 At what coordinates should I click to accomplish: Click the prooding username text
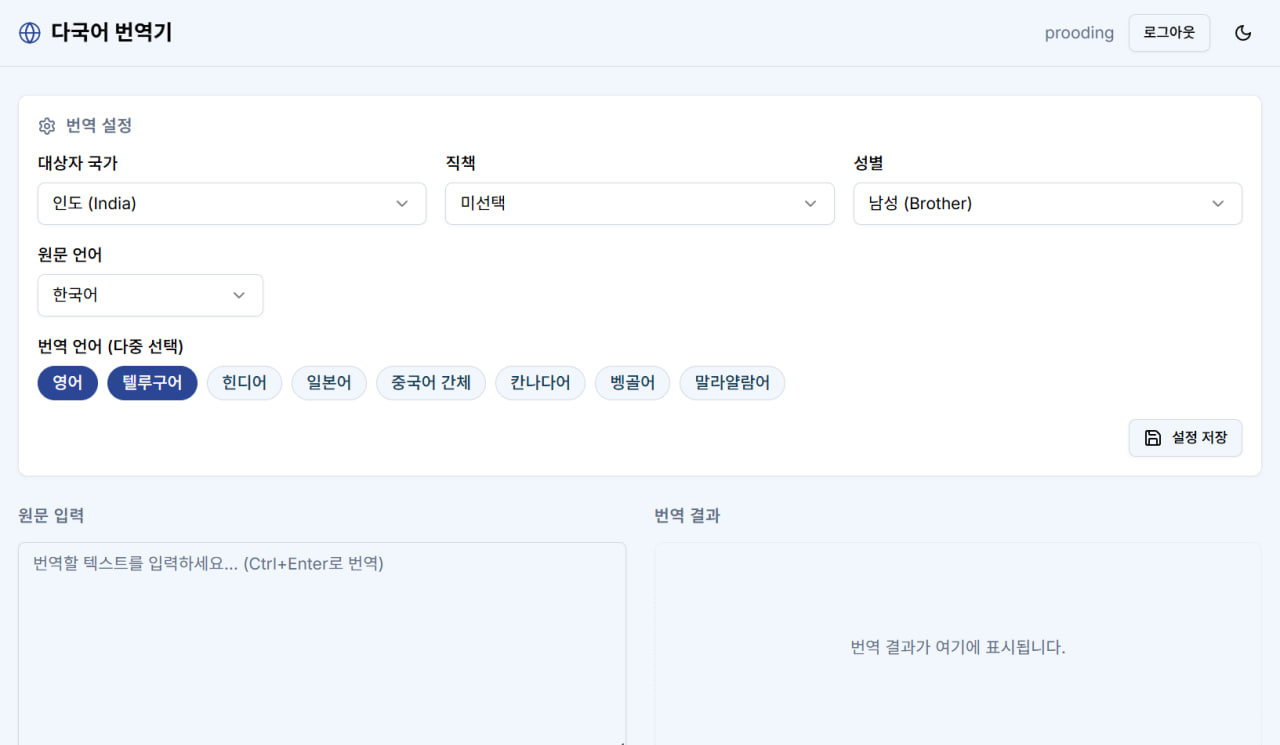[1079, 33]
